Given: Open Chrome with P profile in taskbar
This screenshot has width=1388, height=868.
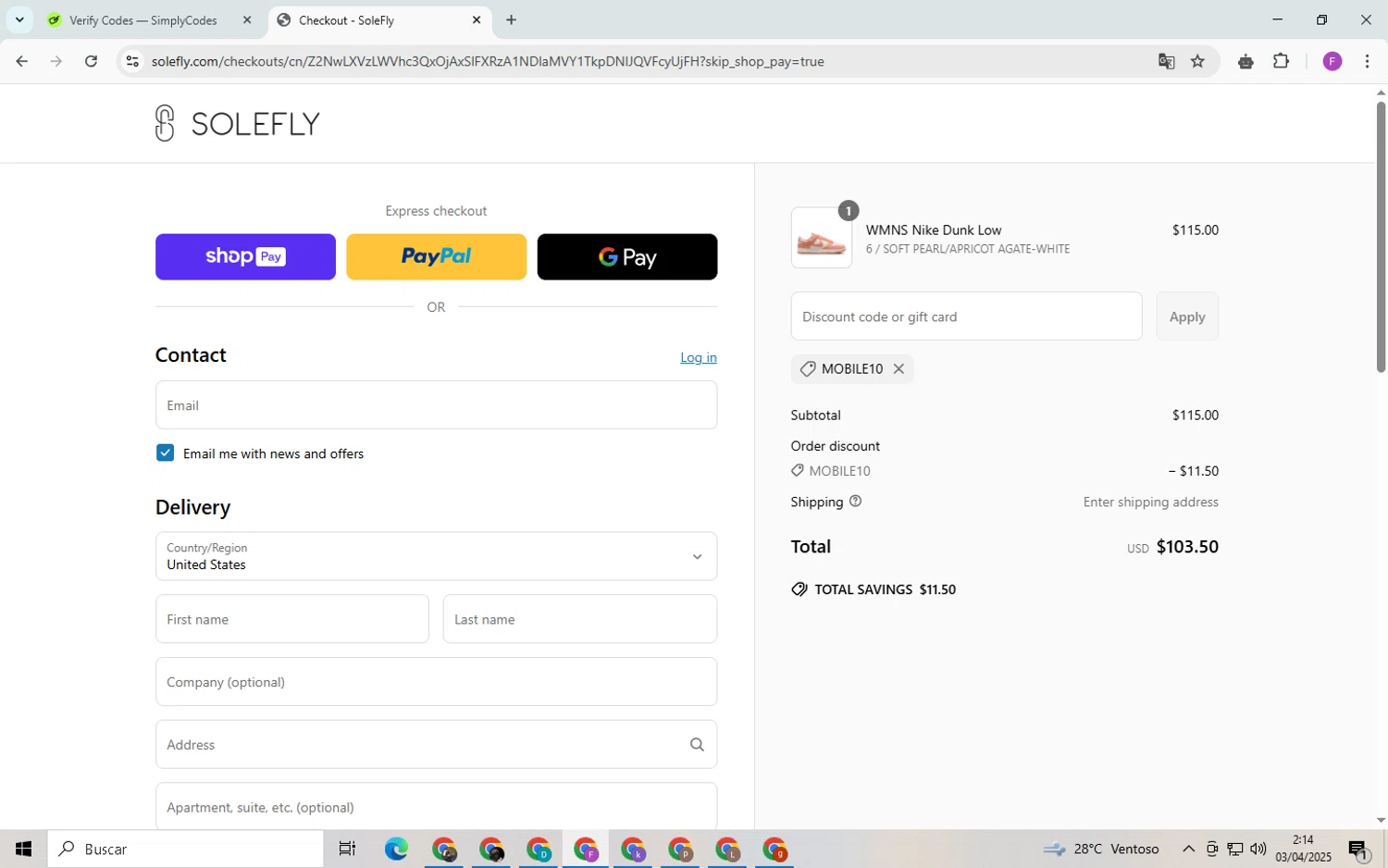Looking at the screenshot, I should point(680,849).
